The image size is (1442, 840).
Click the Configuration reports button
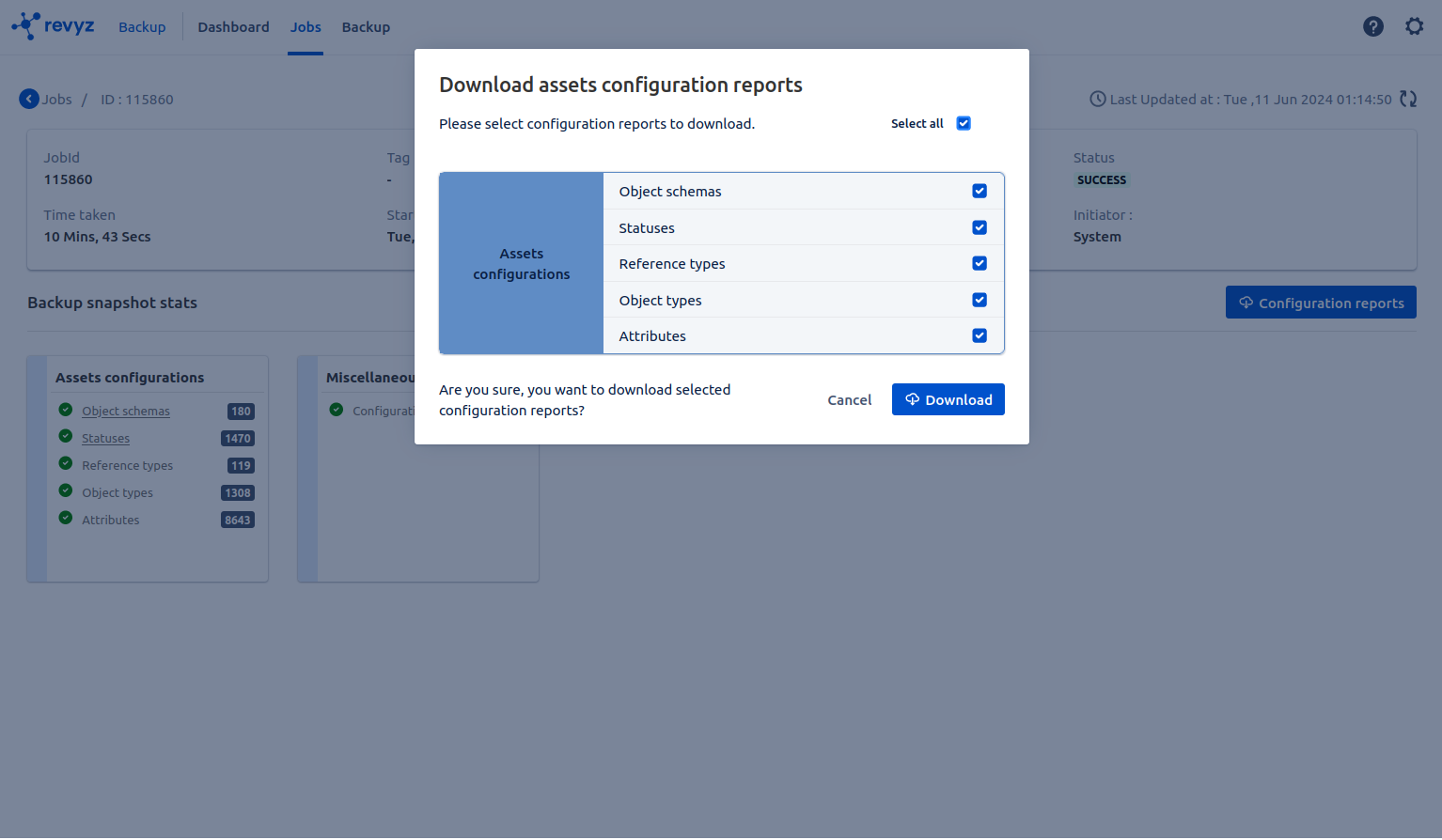[x=1320, y=303]
